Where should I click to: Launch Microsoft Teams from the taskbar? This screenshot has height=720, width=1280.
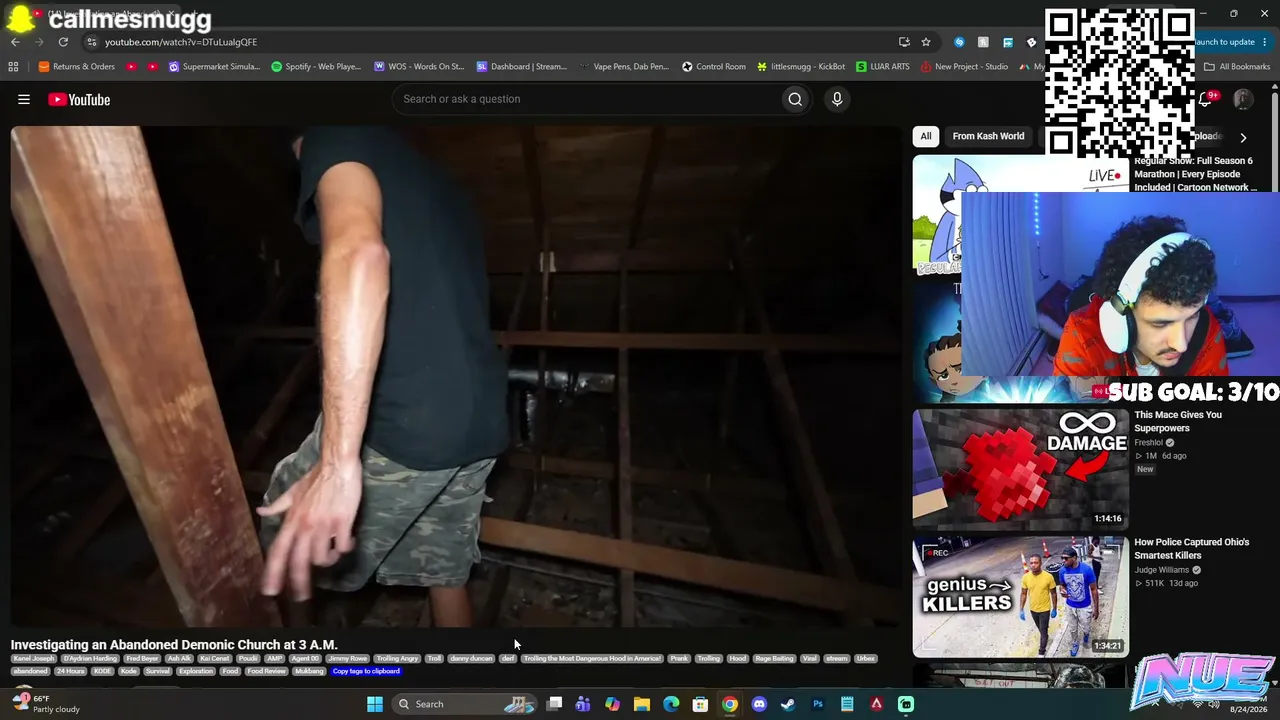coord(583,704)
